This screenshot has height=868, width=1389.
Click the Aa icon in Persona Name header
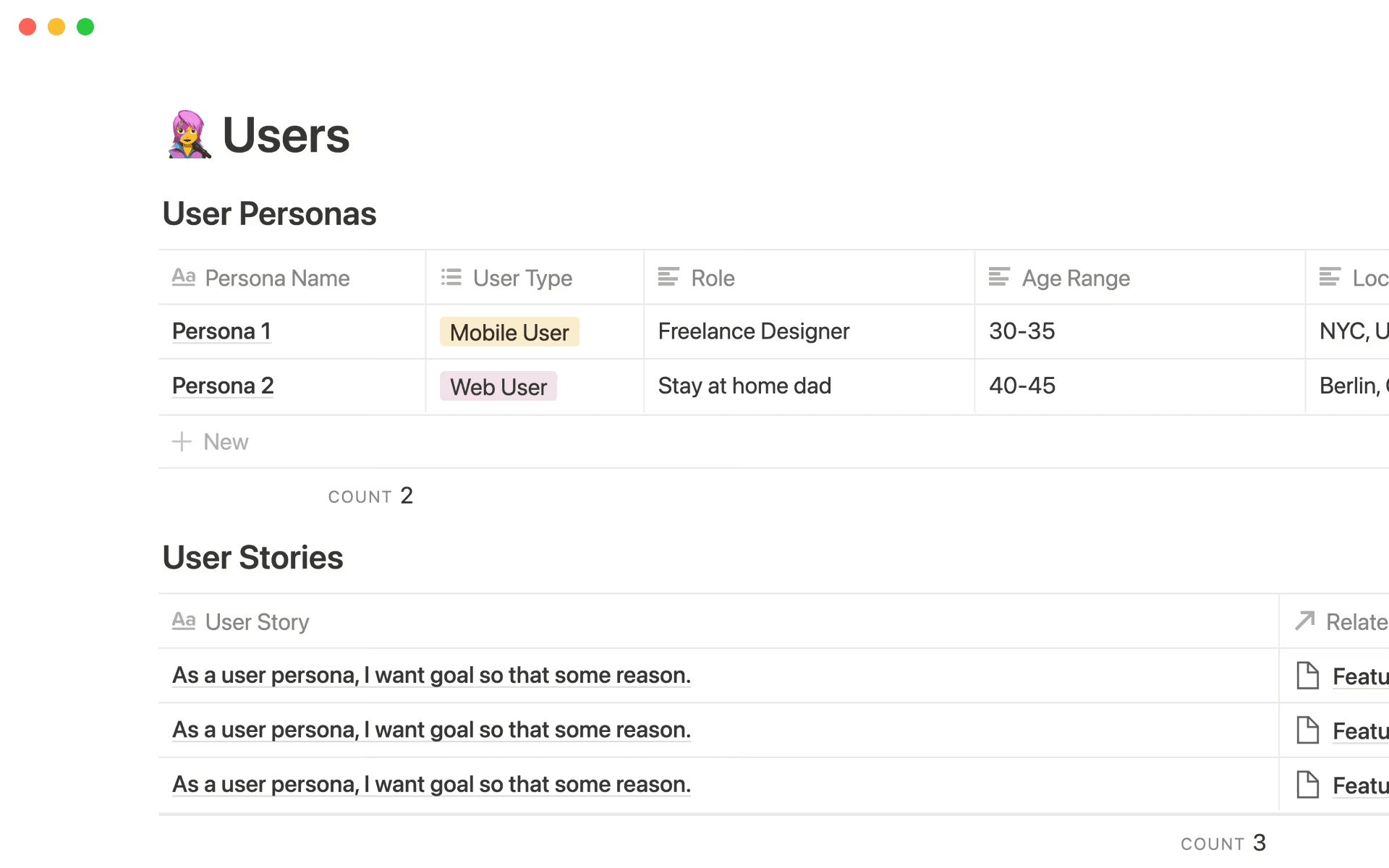[x=184, y=276]
